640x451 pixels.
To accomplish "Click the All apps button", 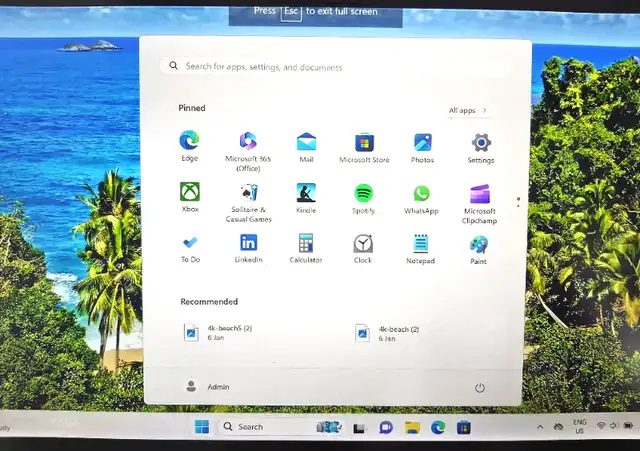I will point(468,110).
